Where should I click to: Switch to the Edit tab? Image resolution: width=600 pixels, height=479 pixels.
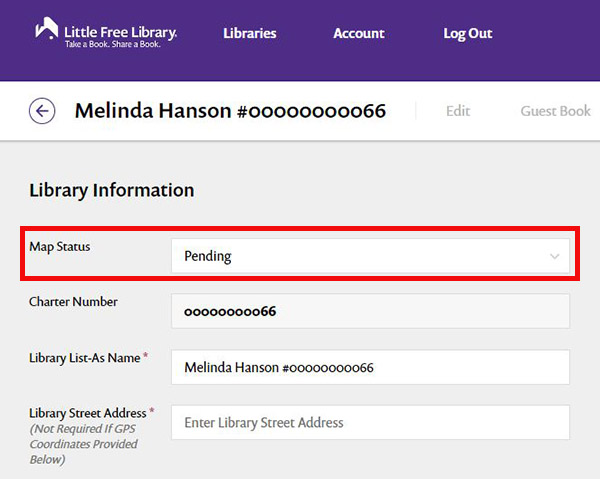tap(458, 111)
